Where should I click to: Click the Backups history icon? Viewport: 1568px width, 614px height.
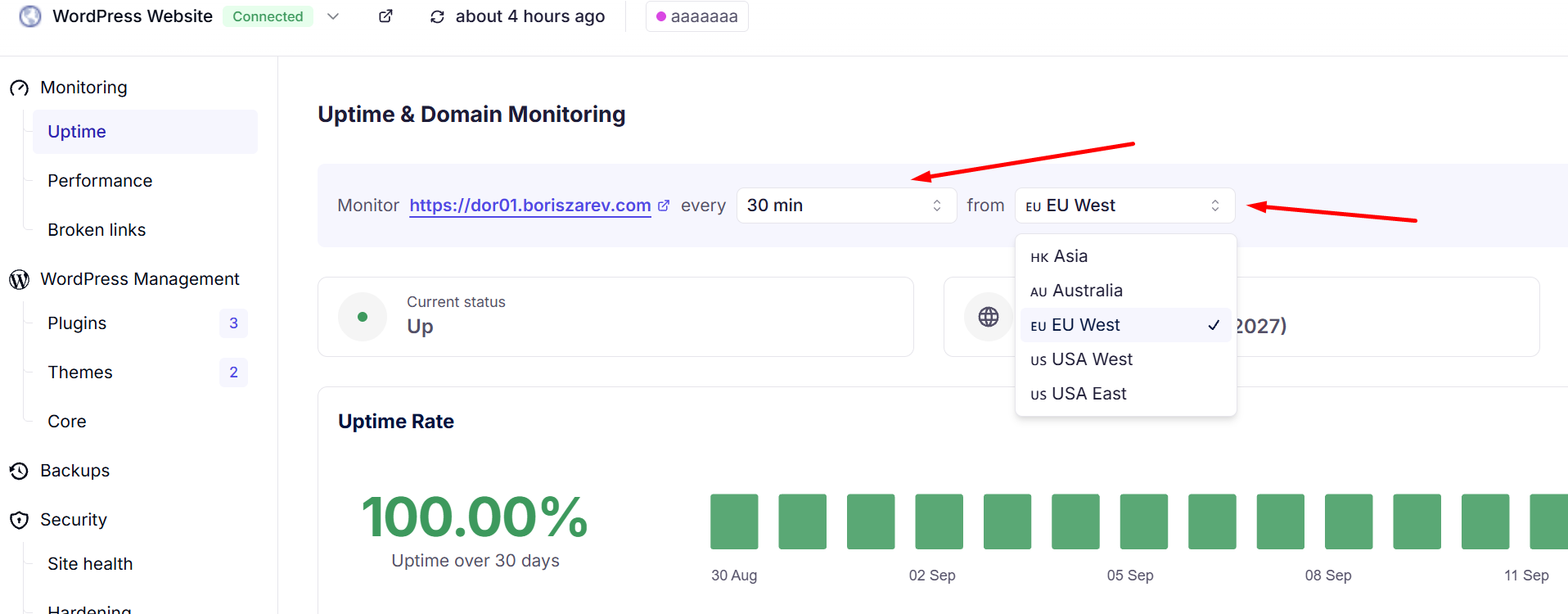tap(20, 471)
